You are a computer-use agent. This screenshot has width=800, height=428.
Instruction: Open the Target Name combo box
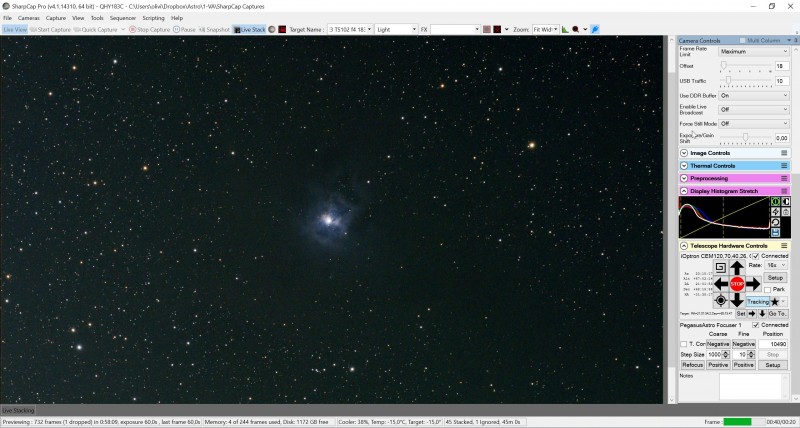point(350,30)
